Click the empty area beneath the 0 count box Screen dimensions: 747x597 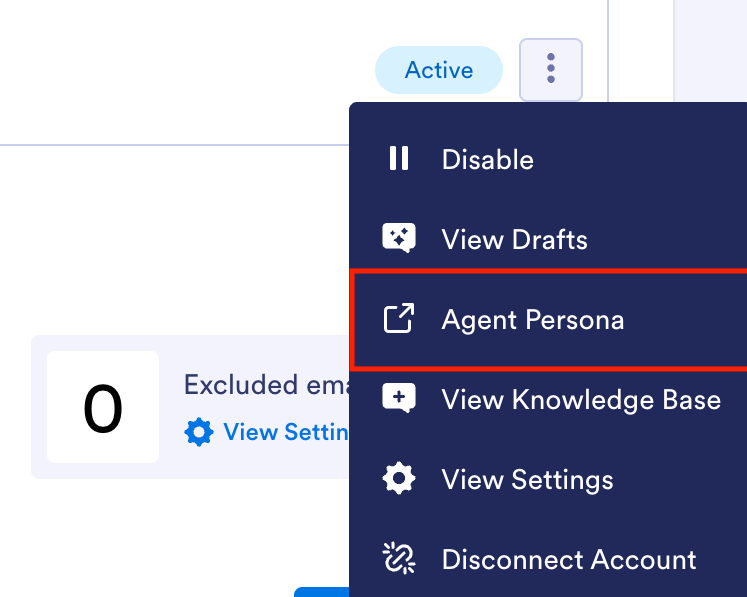[x=103, y=530]
